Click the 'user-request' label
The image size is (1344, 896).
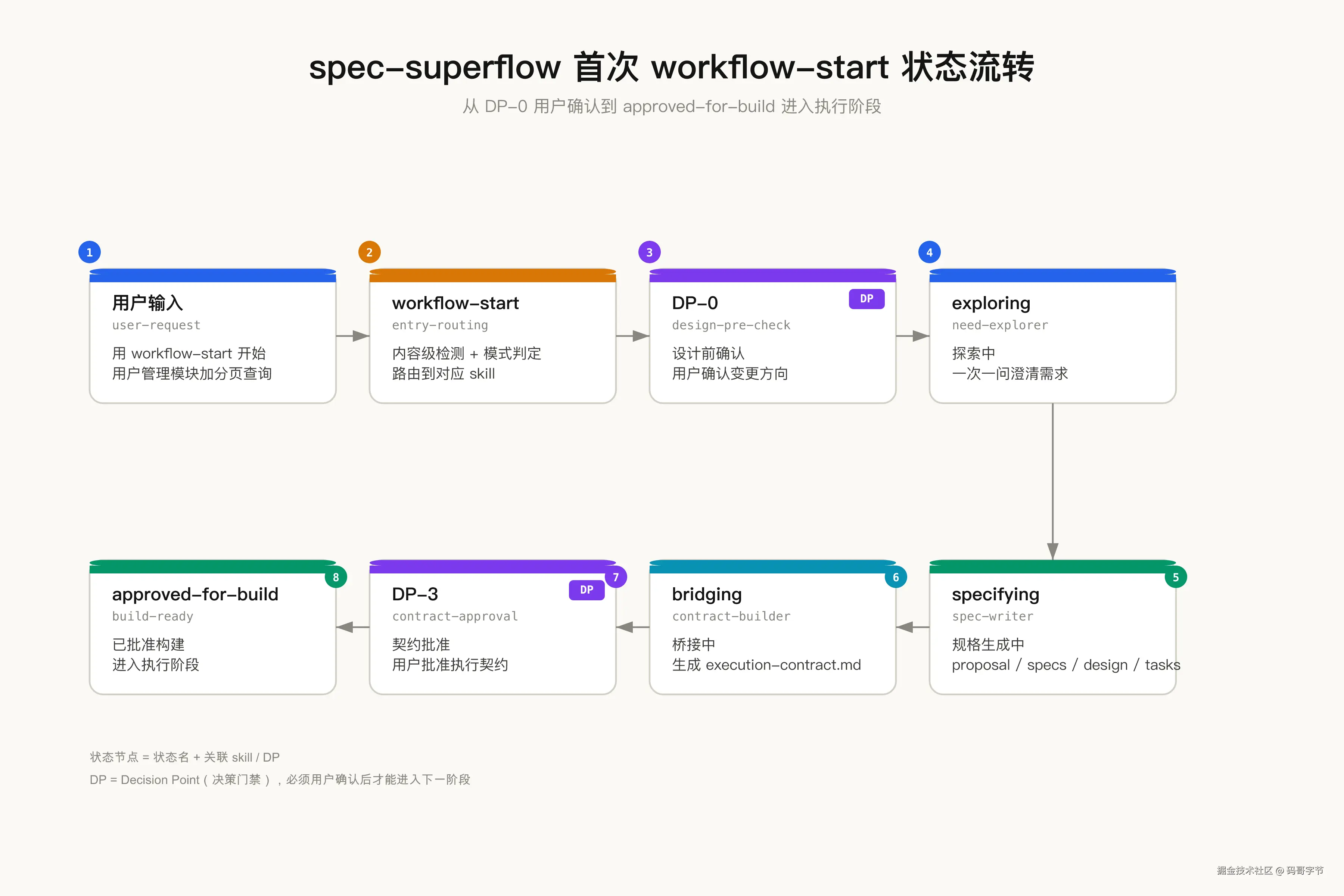[156, 325]
